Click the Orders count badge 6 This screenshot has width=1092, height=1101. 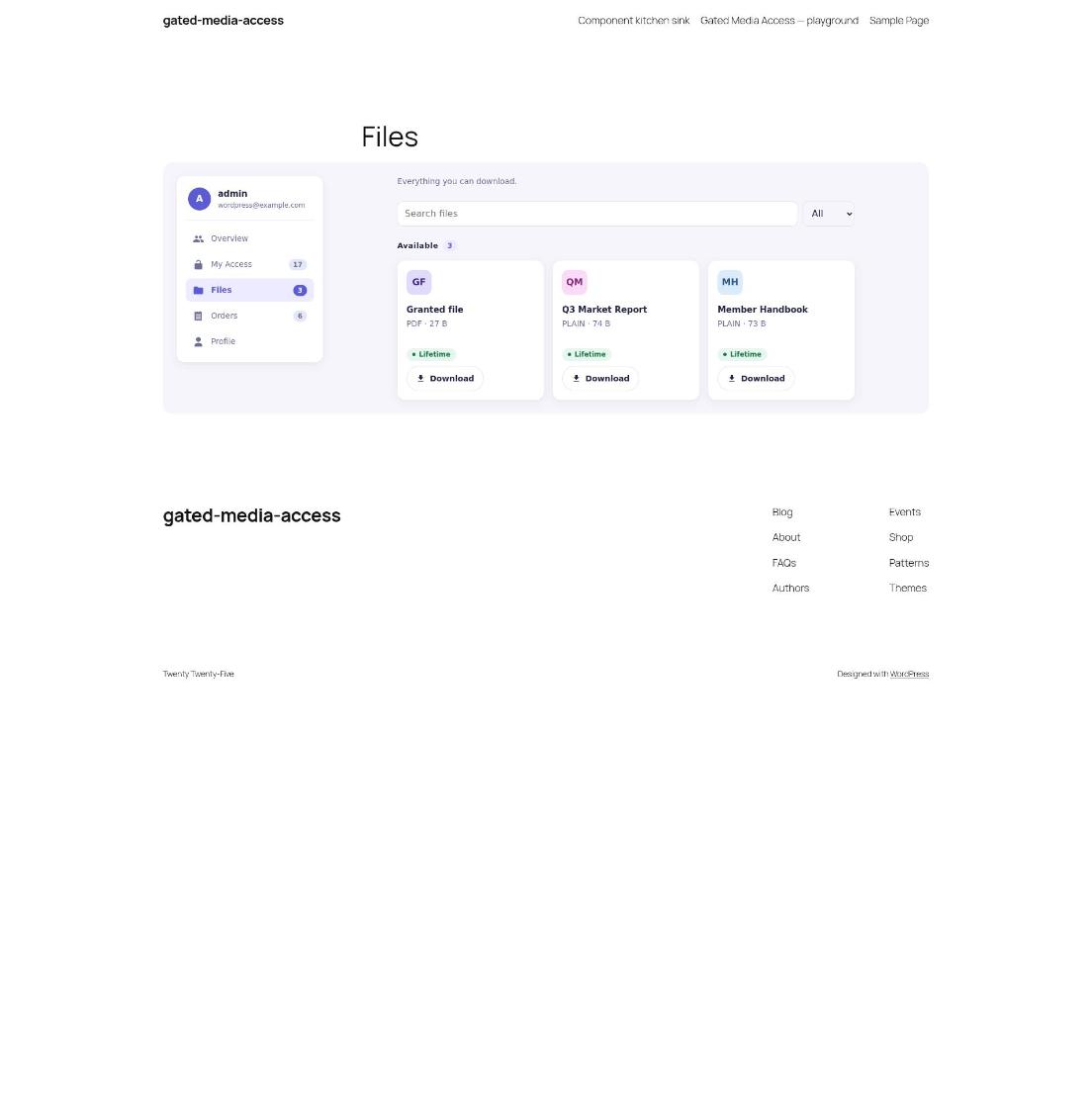coord(300,316)
